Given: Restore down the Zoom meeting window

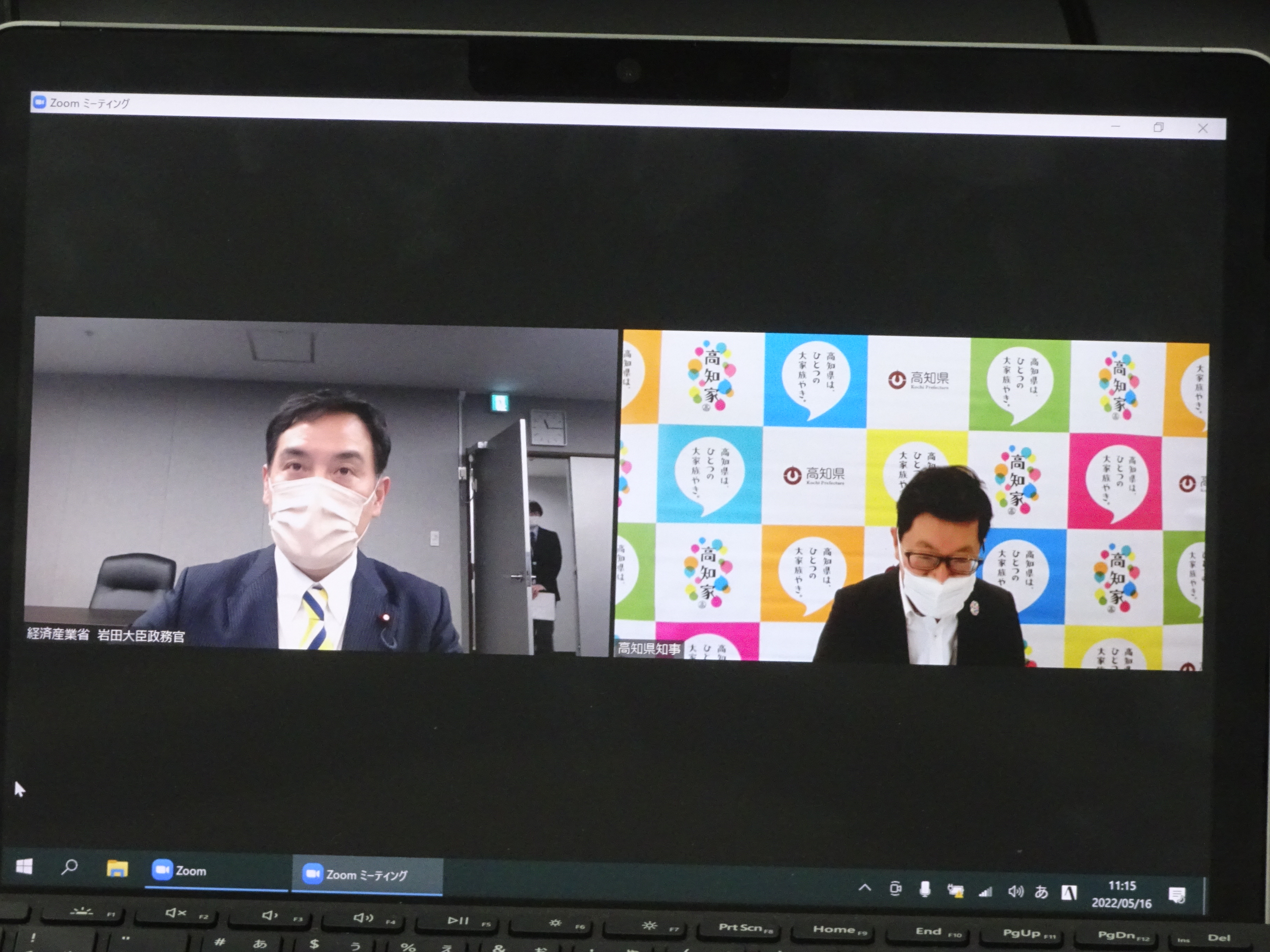Looking at the screenshot, I should click(x=1158, y=127).
